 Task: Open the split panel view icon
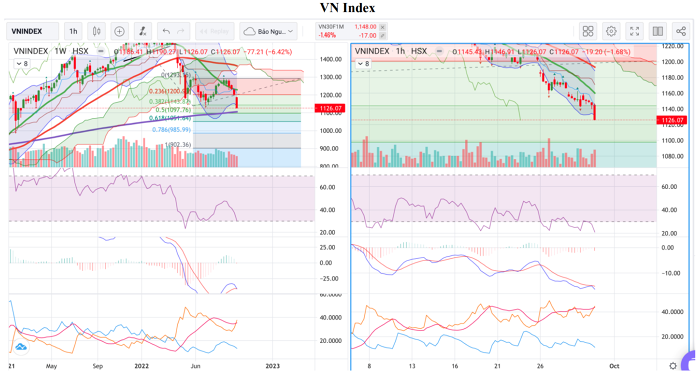coord(658,31)
